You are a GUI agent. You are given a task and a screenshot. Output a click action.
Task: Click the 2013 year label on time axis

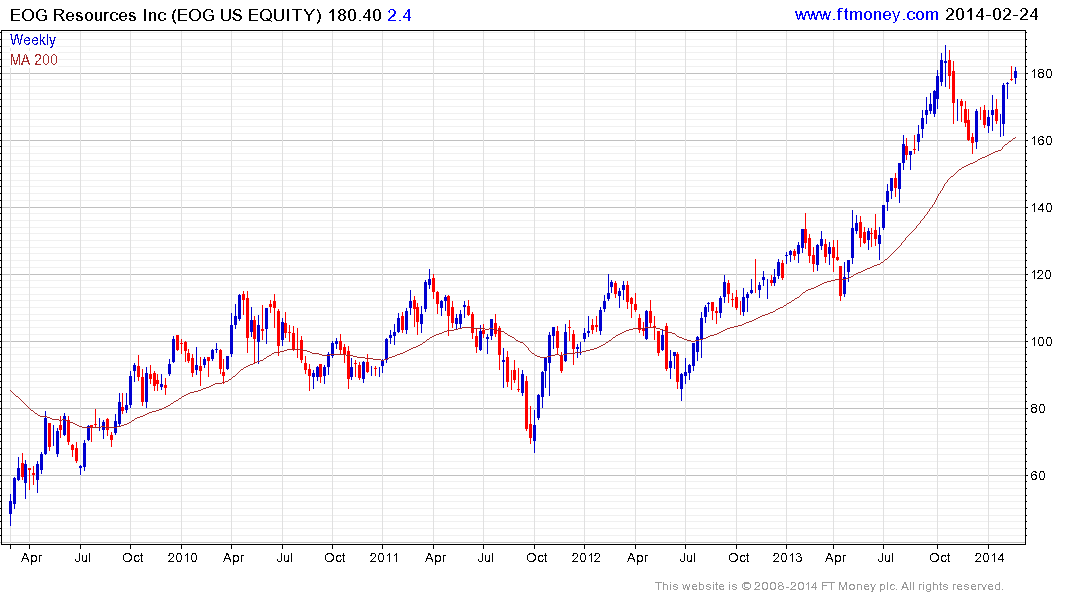[x=787, y=557]
